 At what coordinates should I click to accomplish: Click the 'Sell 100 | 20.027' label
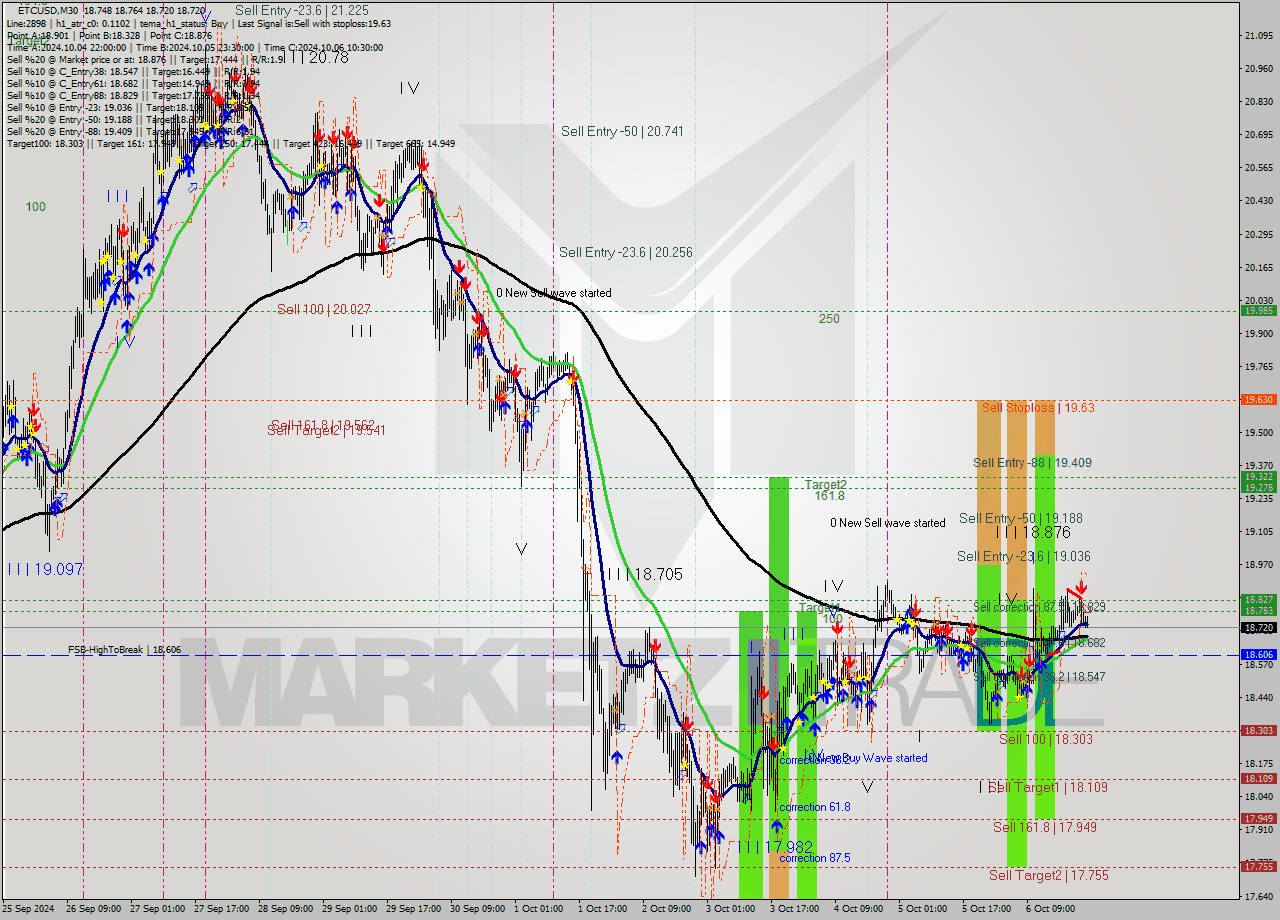tap(323, 309)
